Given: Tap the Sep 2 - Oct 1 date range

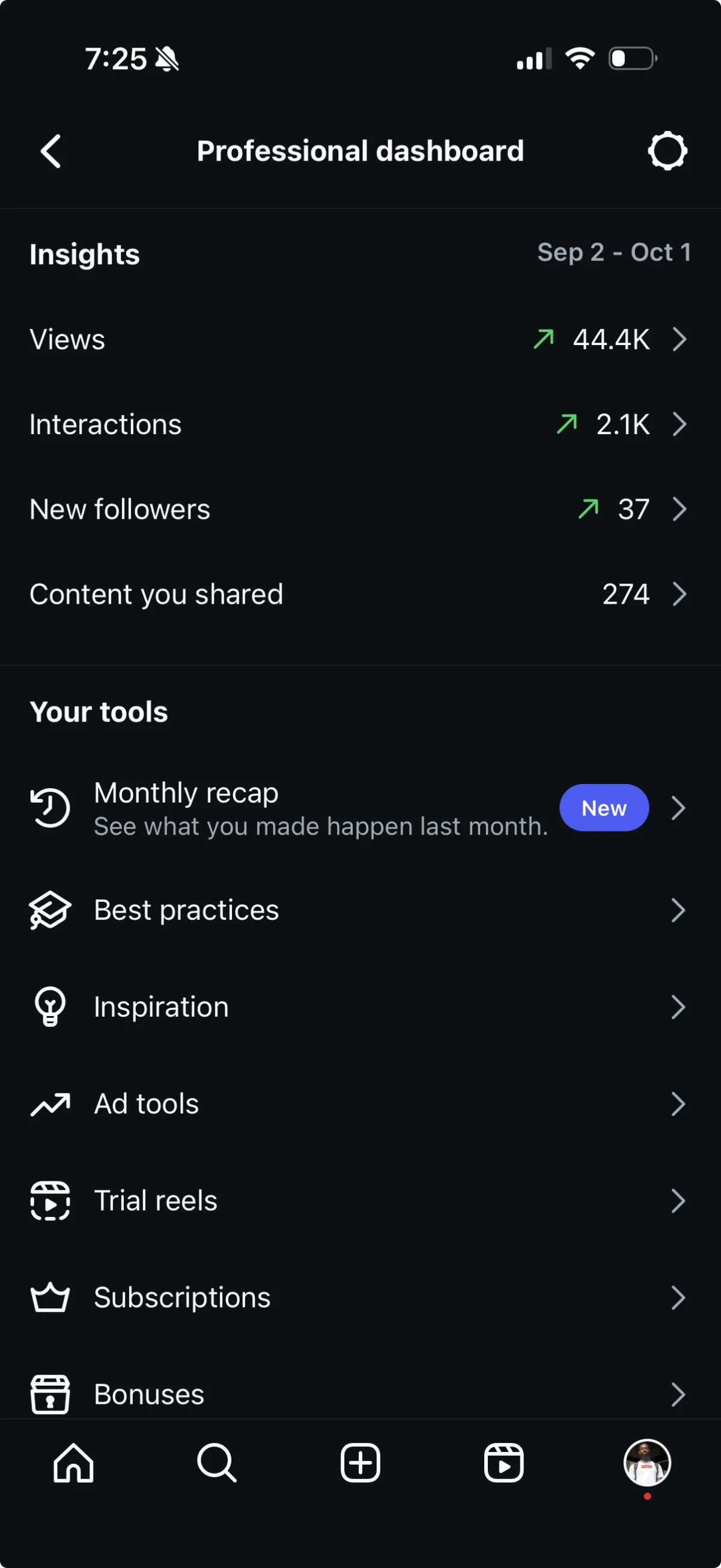Looking at the screenshot, I should pyautogui.click(x=613, y=252).
